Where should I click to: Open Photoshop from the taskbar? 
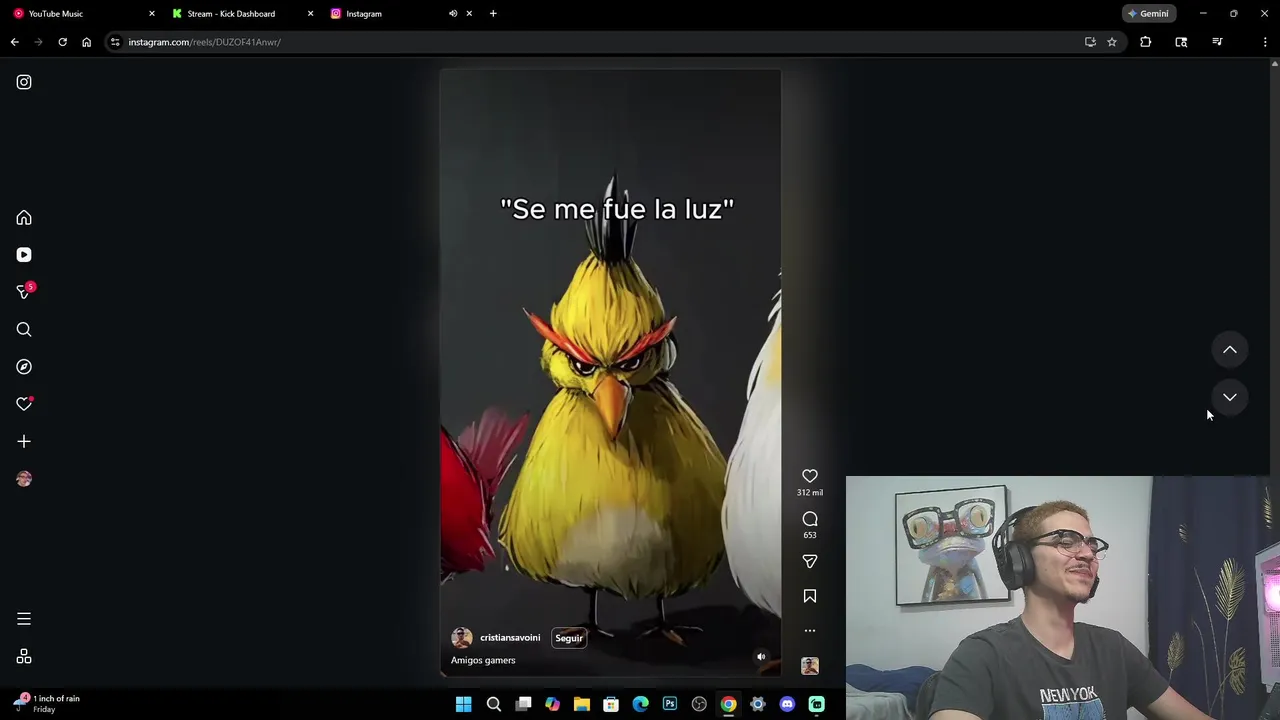coord(670,704)
